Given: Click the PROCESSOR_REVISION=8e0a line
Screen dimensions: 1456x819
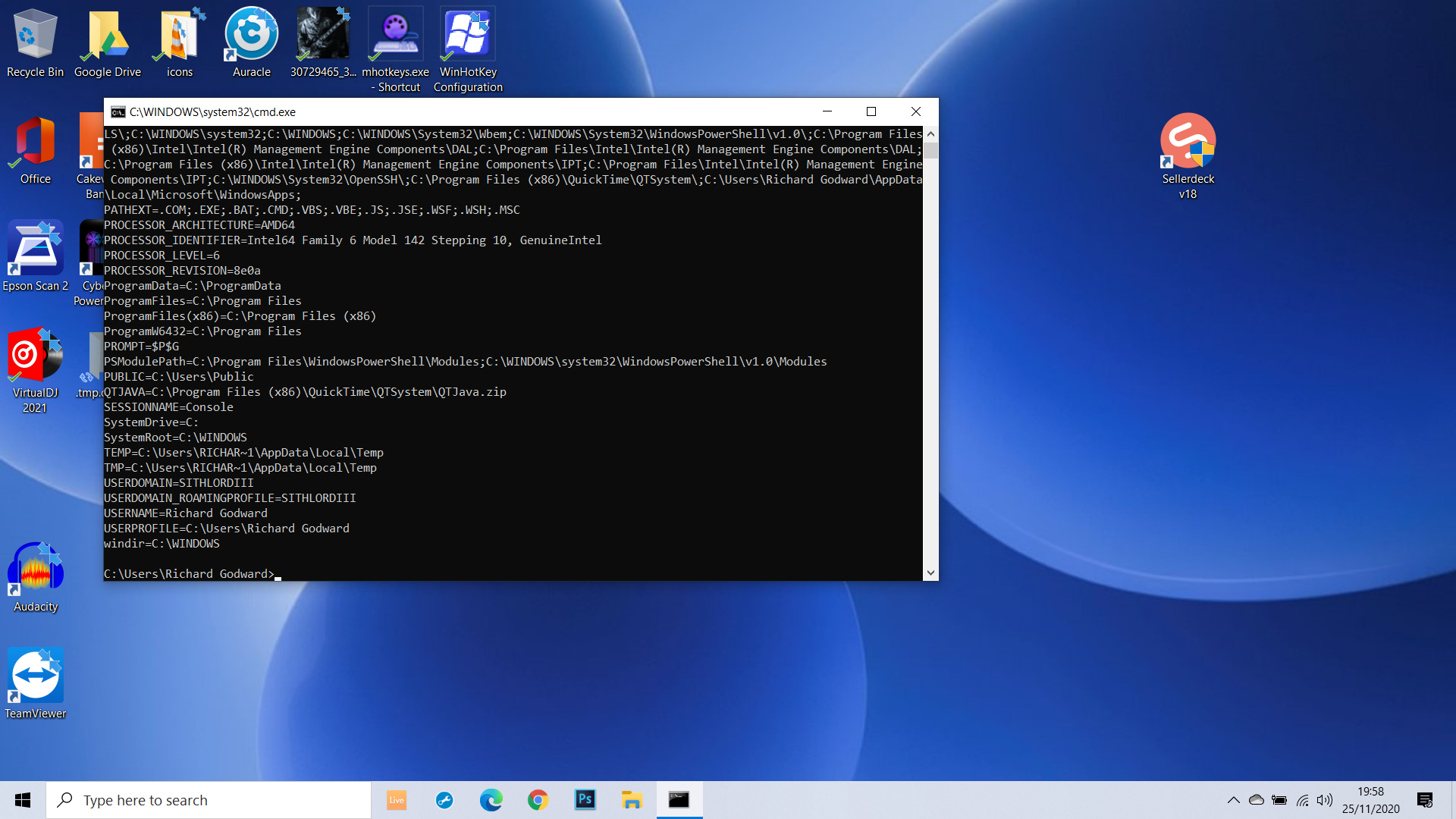Looking at the screenshot, I should click(x=182, y=271).
